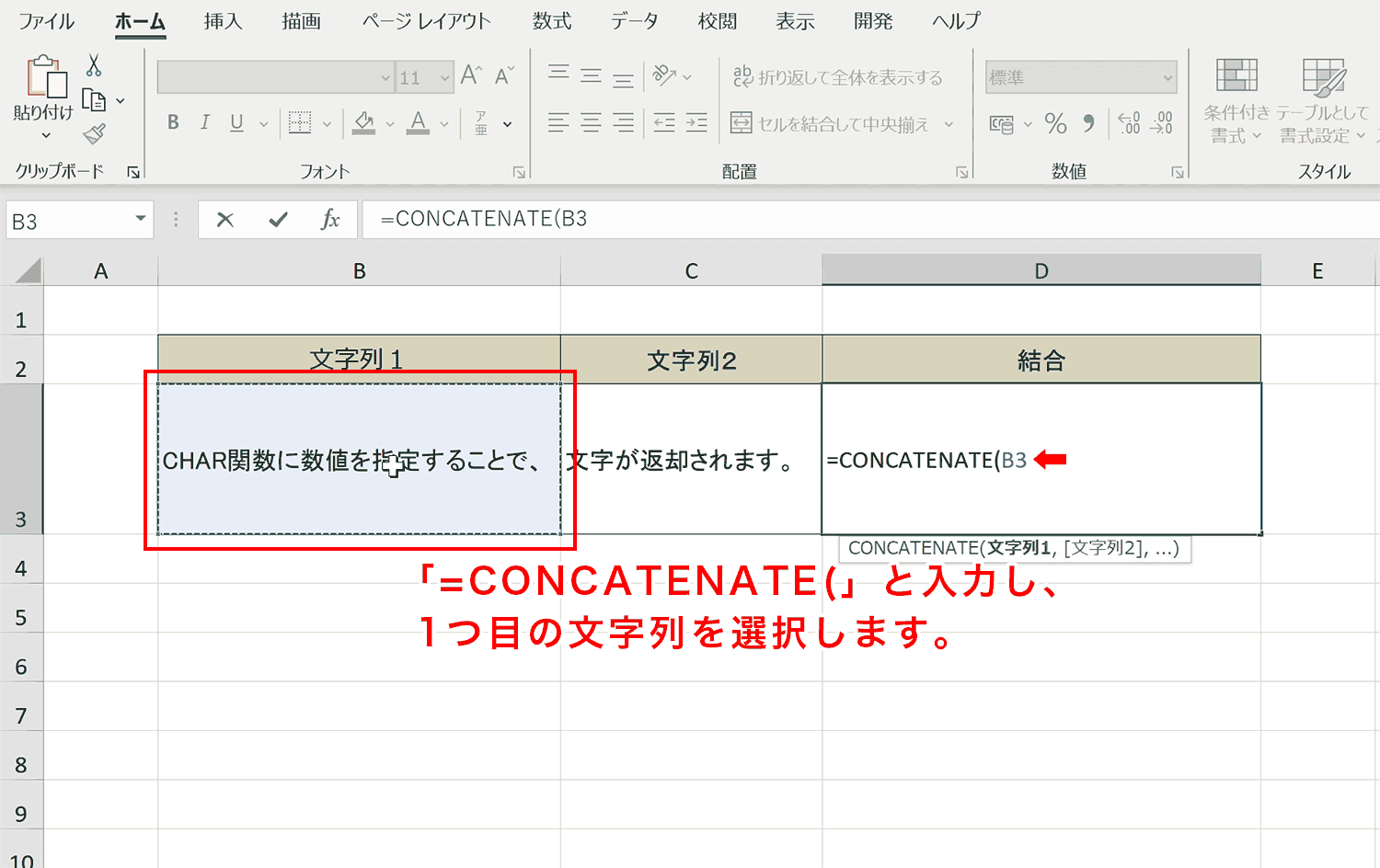Open merge cells dropdown arrow
Image resolution: width=1380 pixels, height=868 pixels.
pos(949,124)
